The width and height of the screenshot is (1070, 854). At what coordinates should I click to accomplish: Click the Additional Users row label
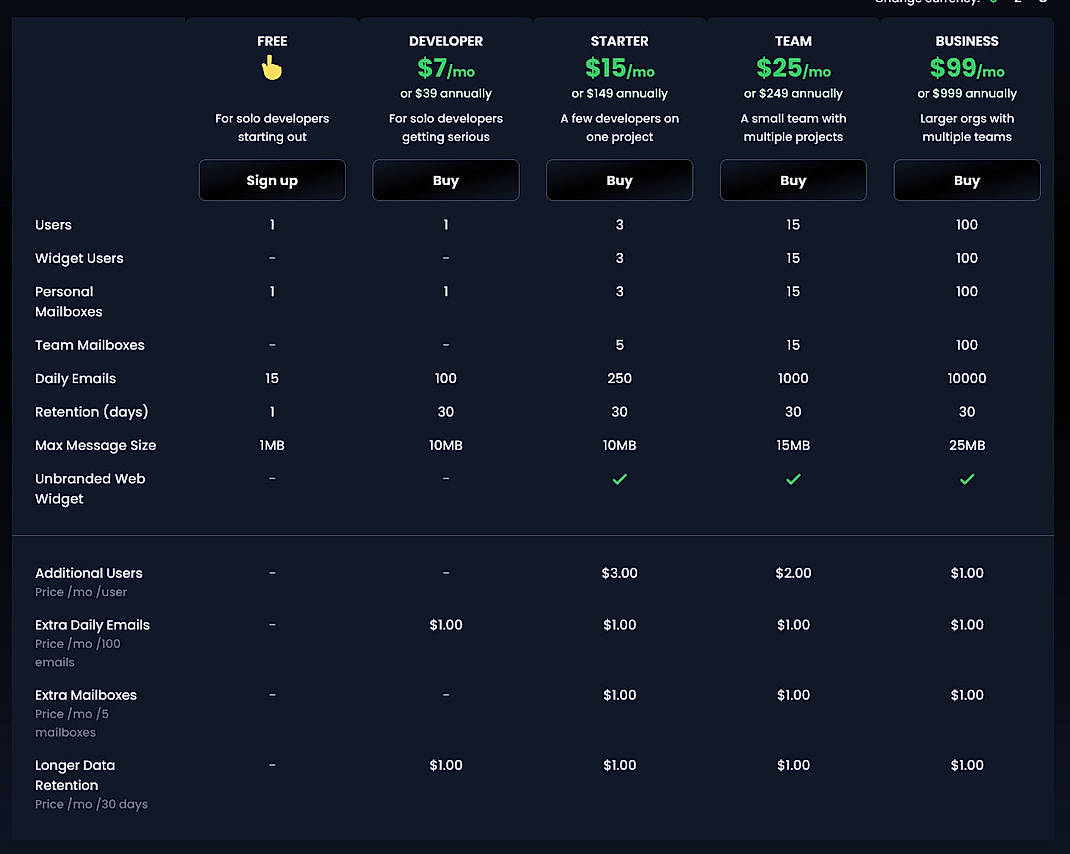tap(89, 573)
